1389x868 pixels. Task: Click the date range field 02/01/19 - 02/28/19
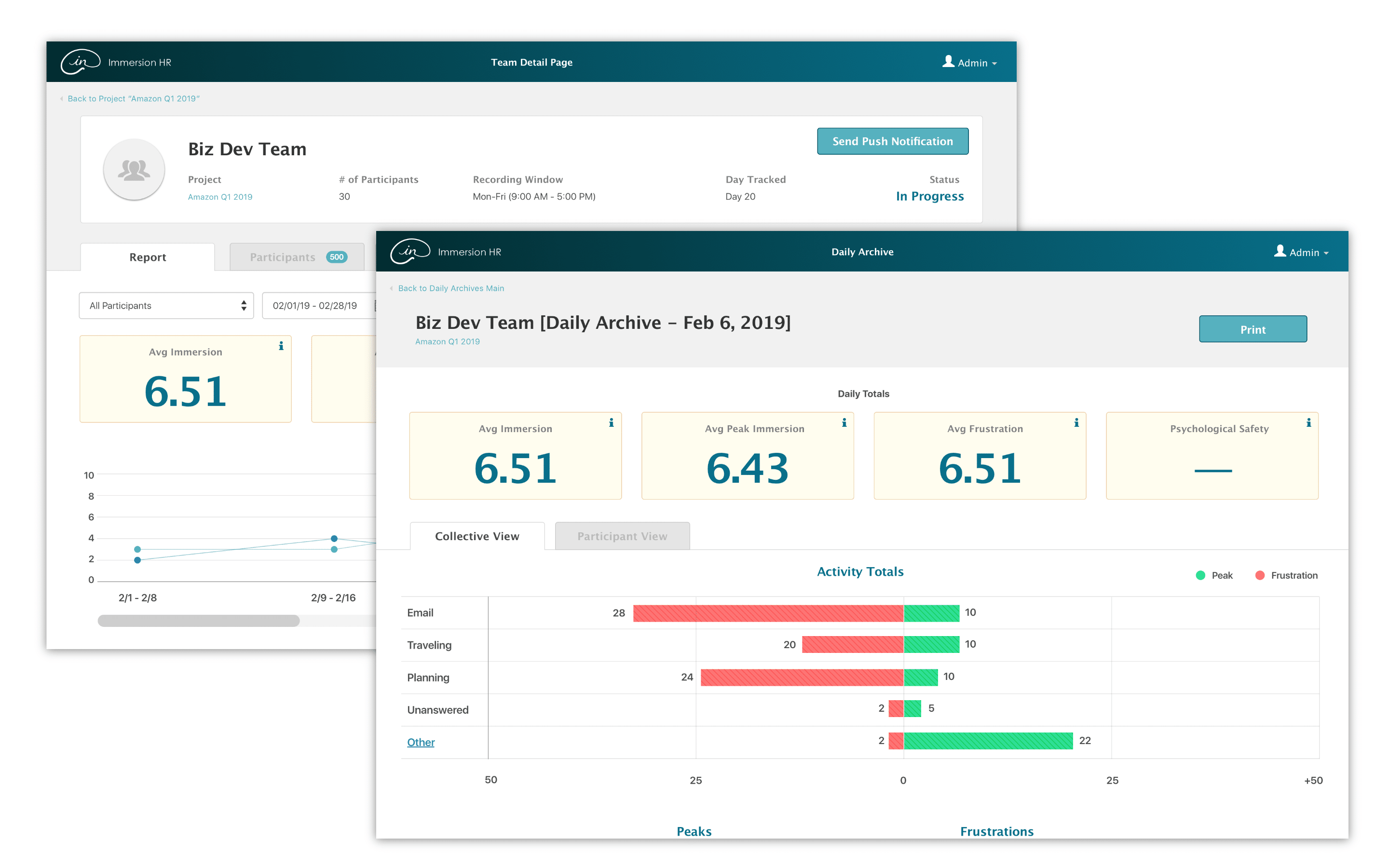pyautogui.click(x=314, y=305)
